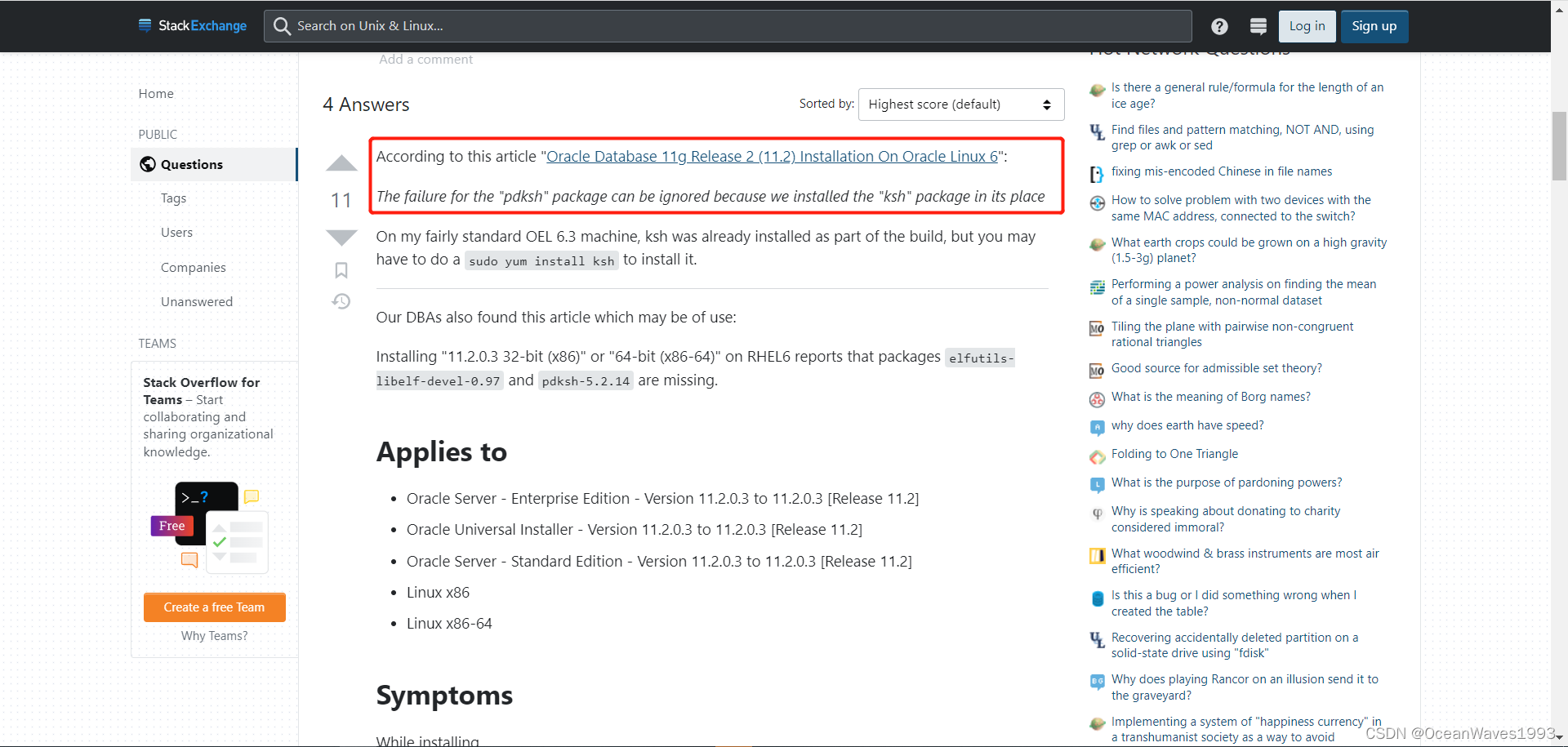Click site icon beside admissible set theory question

coord(1098,371)
